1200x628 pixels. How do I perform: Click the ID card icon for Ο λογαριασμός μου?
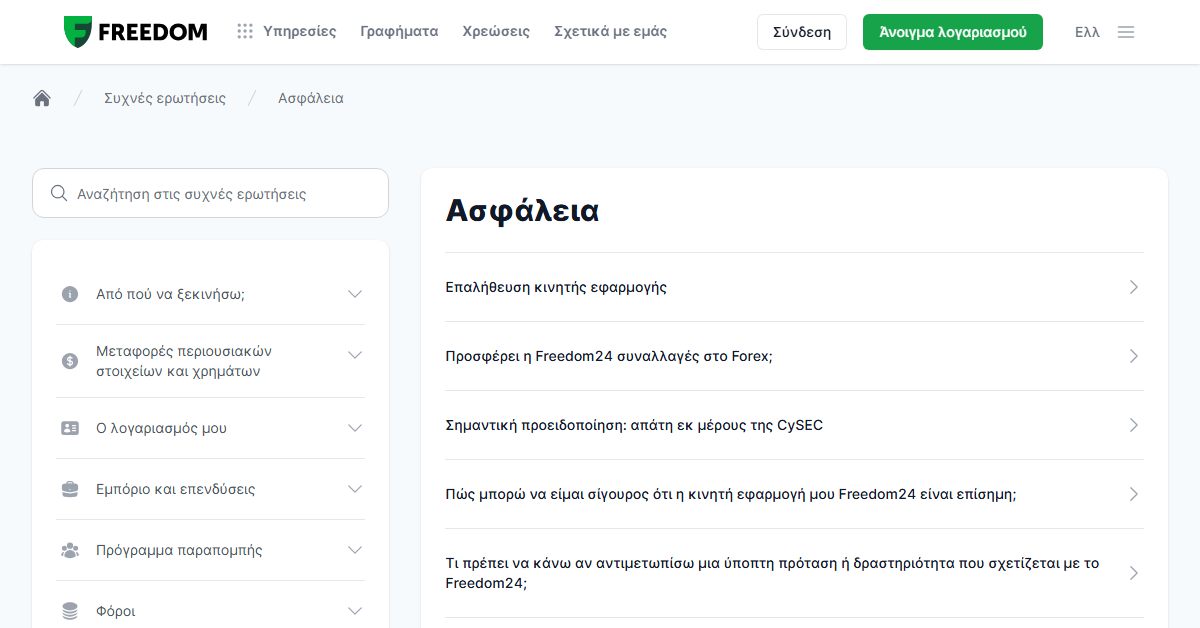(70, 428)
